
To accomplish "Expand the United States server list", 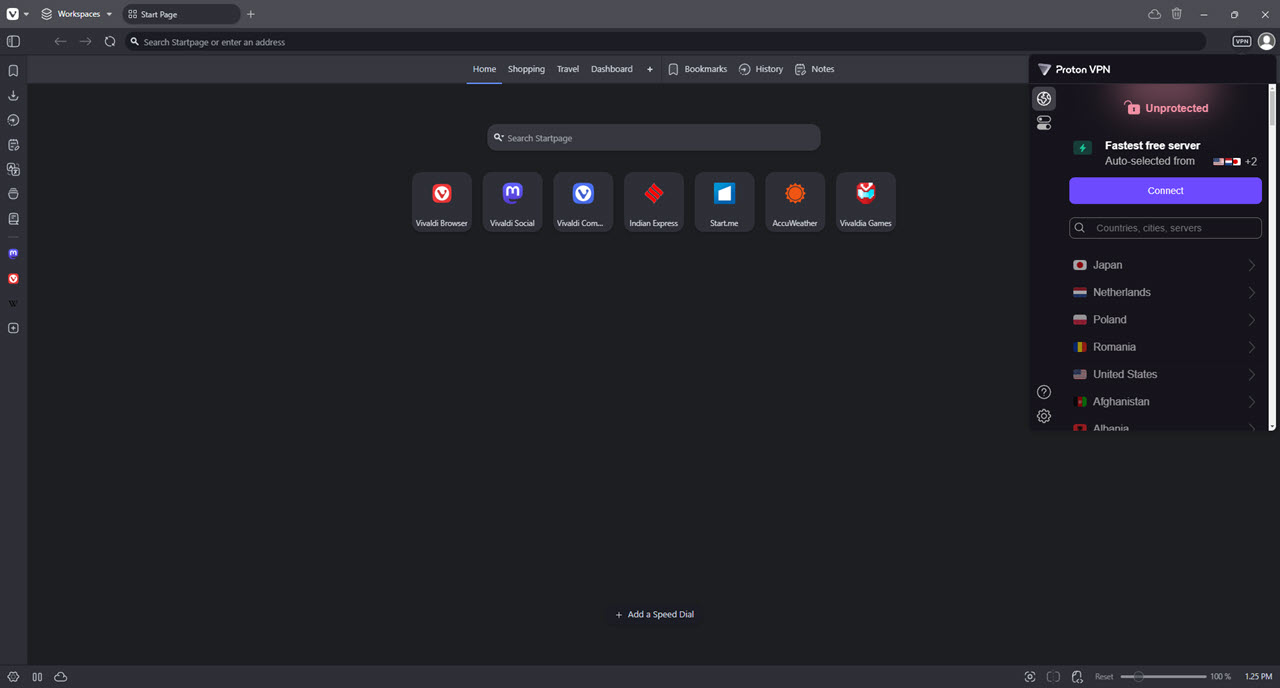I will tap(1252, 374).
